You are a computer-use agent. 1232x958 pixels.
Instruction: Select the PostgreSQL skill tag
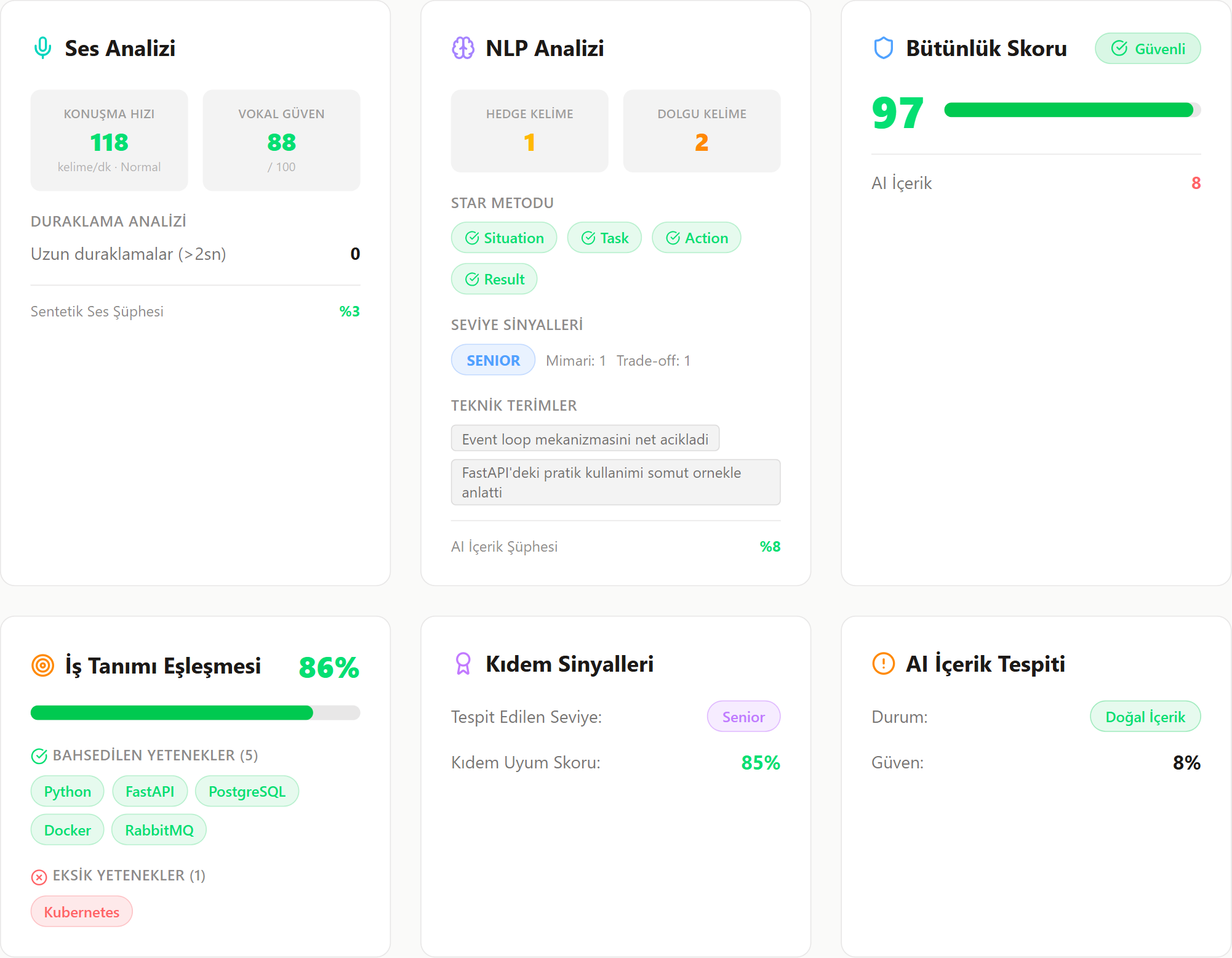click(x=247, y=791)
